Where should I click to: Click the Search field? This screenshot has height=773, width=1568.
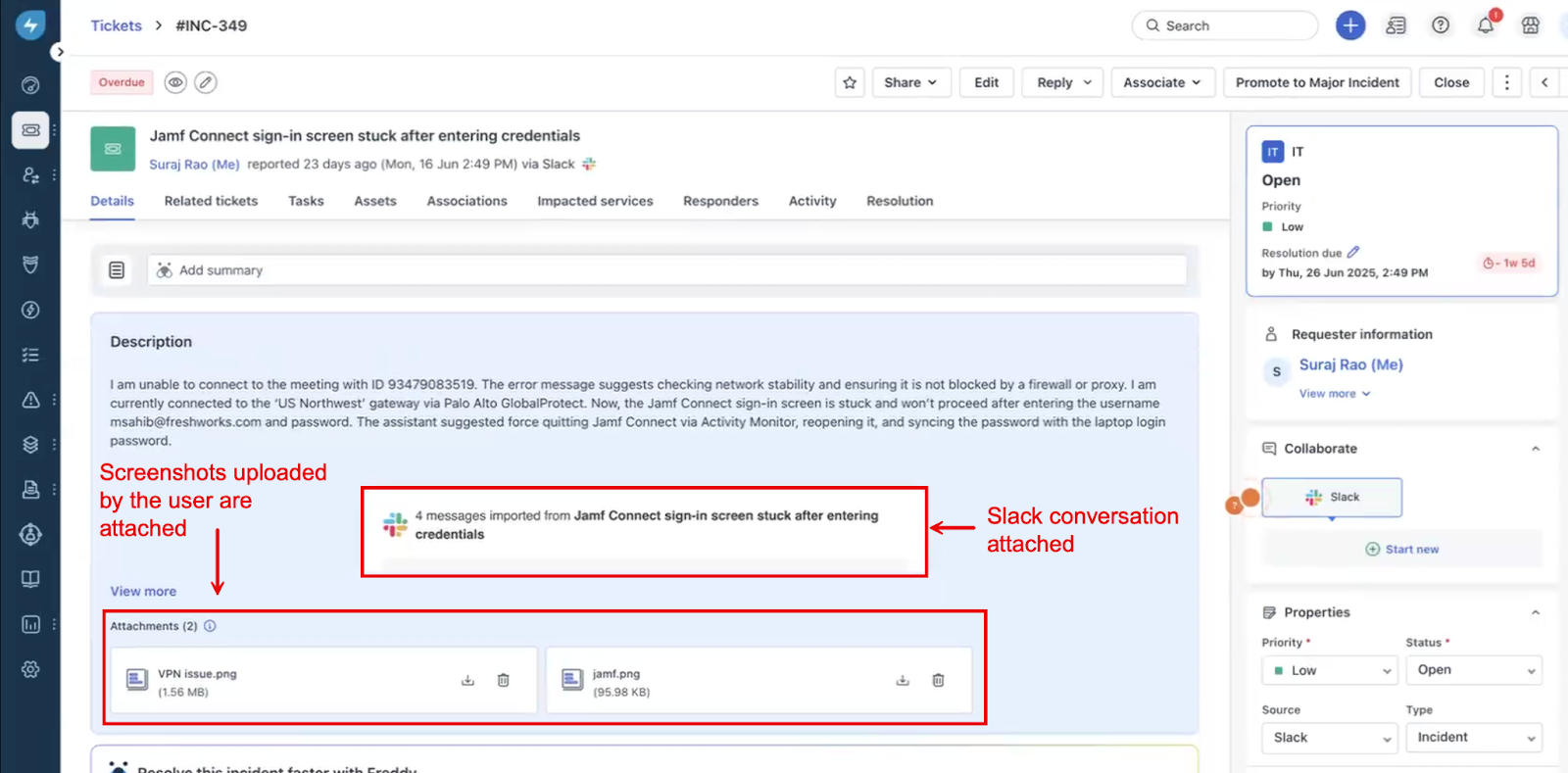click(1225, 25)
